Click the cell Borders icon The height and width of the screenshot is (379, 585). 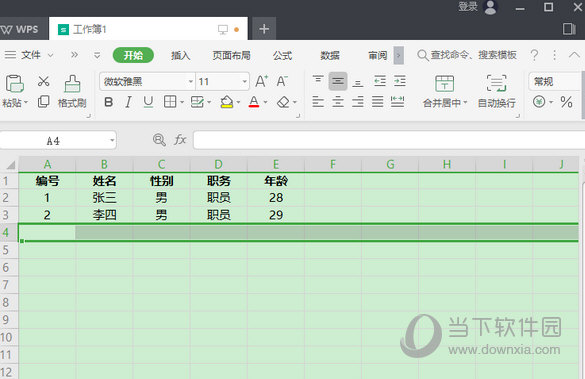pos(170,102)
